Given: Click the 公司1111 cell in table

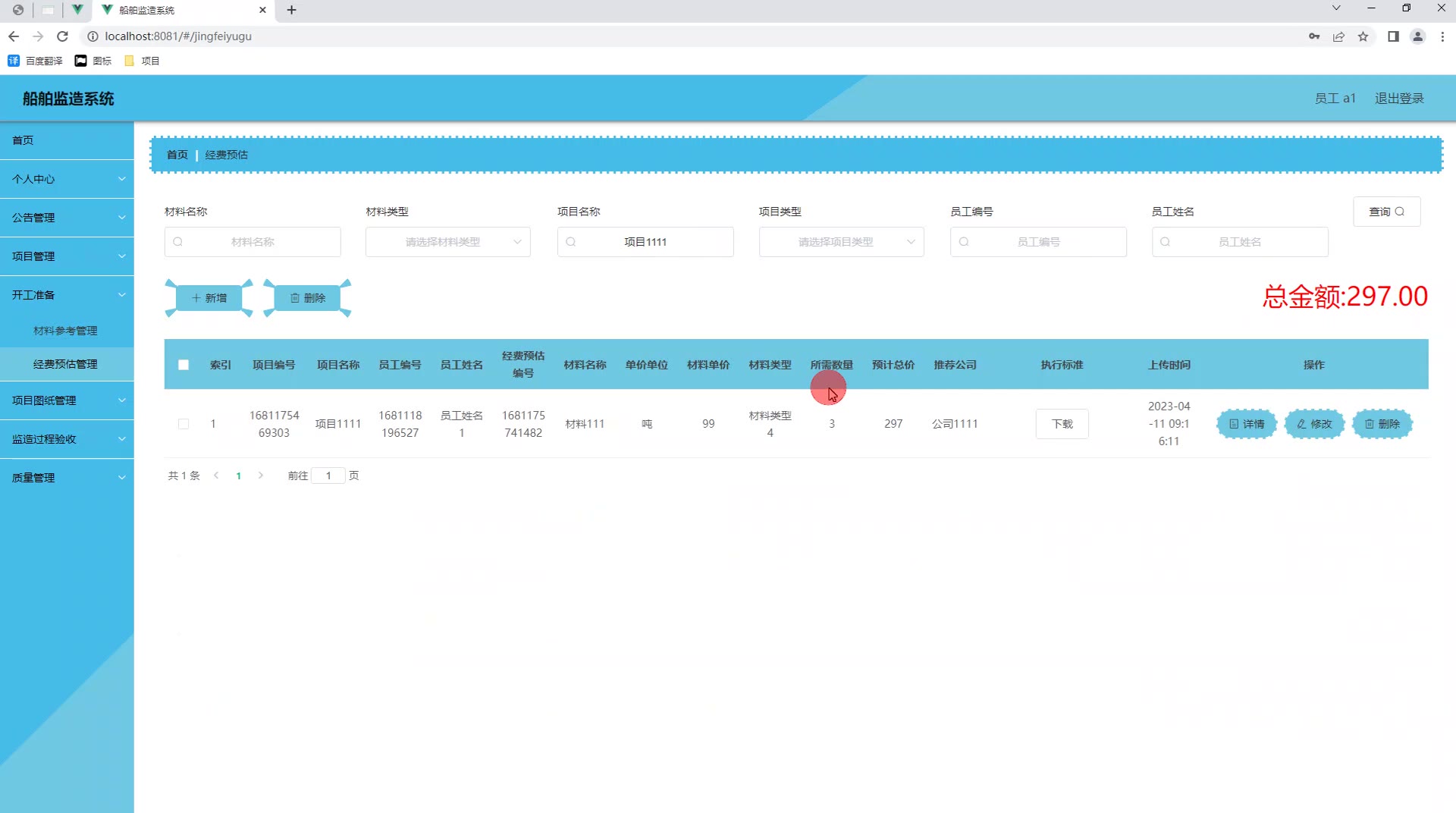Looking at the screenshot, I should 955,424.
